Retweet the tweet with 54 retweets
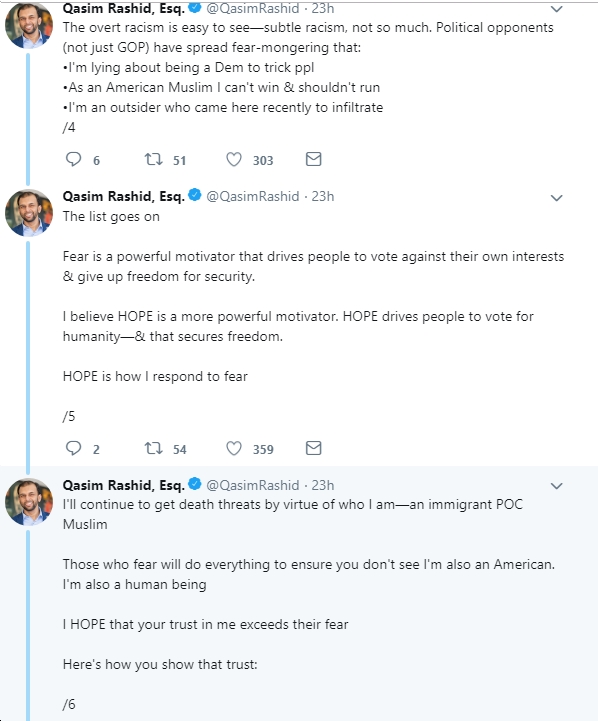This screenshot has height=721, width=598. tap(153, 448)
